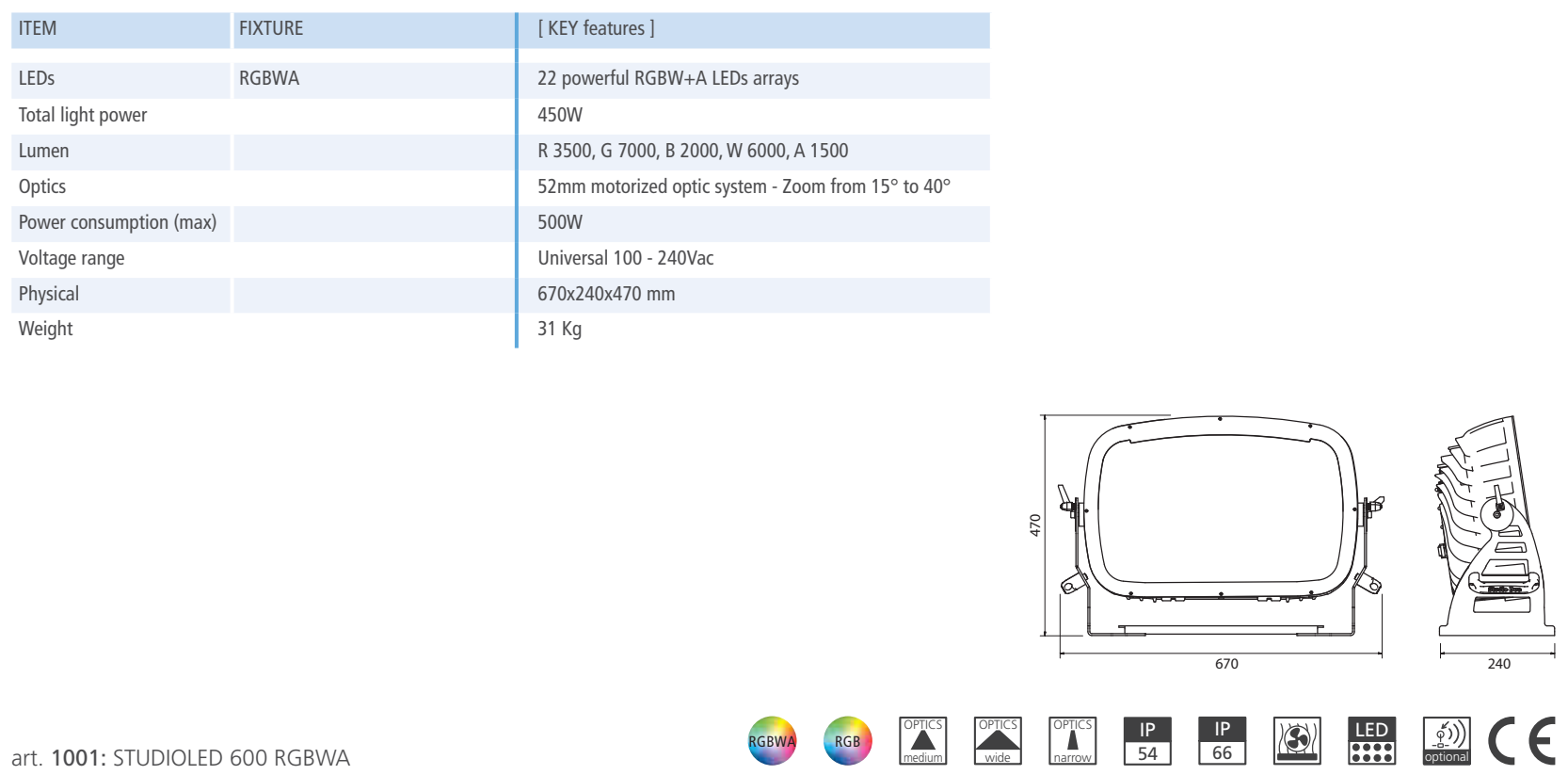This screenshot has width=1568, height=775.
Task: Click the CE certification mark
Action: coord(1522,741)
